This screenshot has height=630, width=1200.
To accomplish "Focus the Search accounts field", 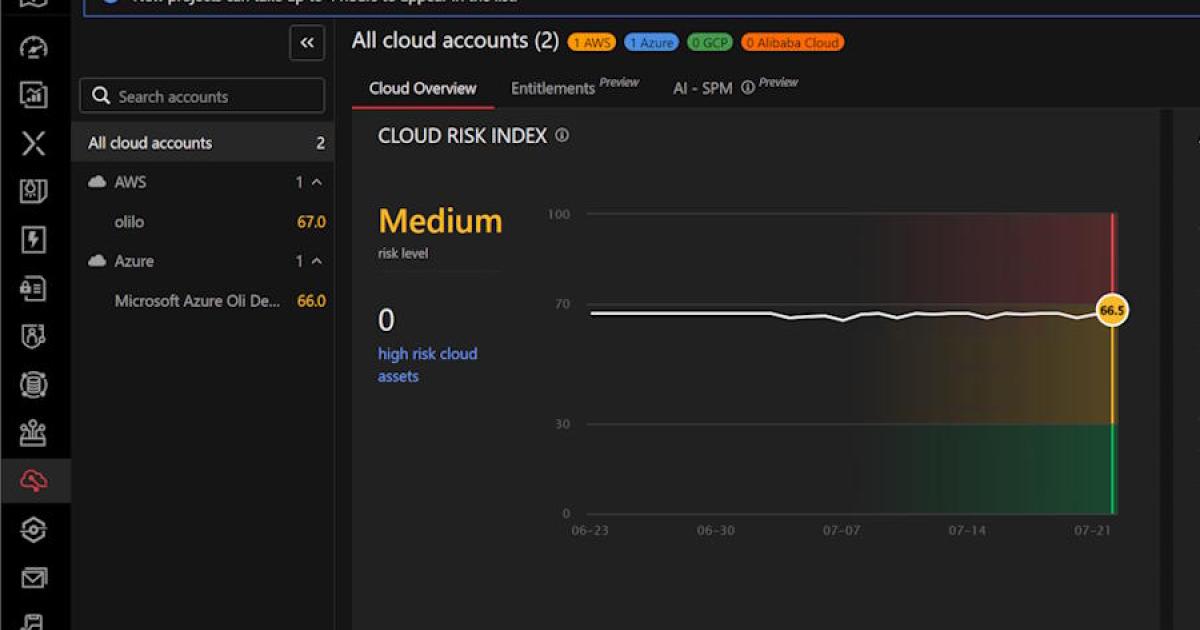I will pos(202,96).
